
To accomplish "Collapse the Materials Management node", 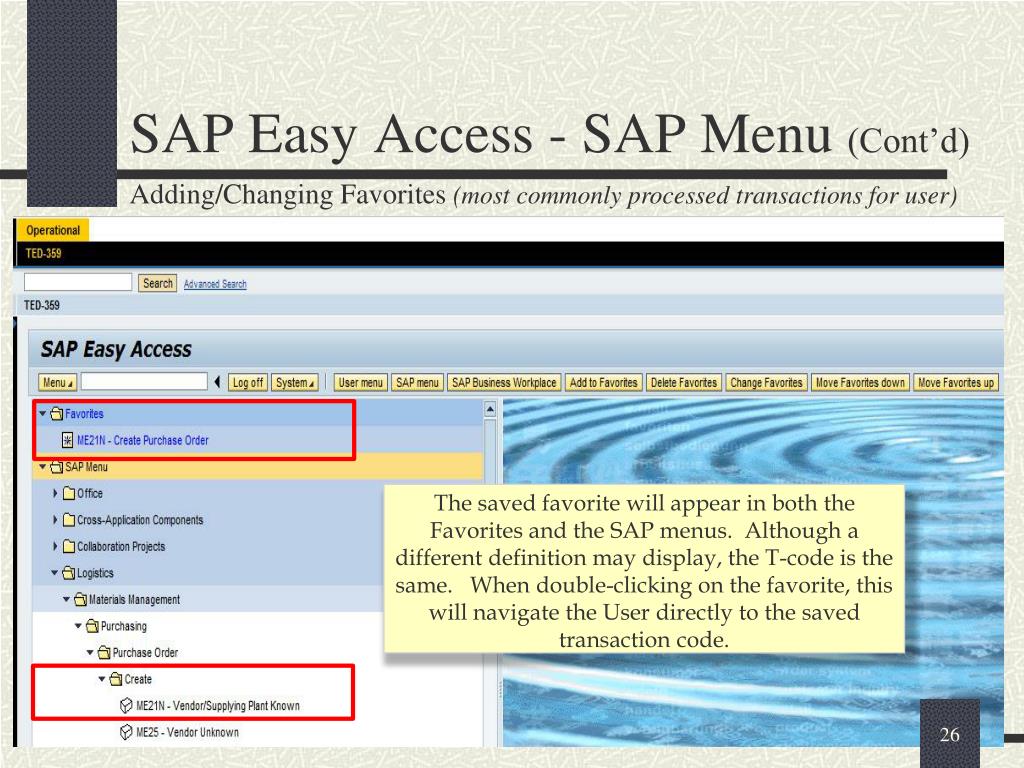I will pyautogui.click(x=67, y=599).
